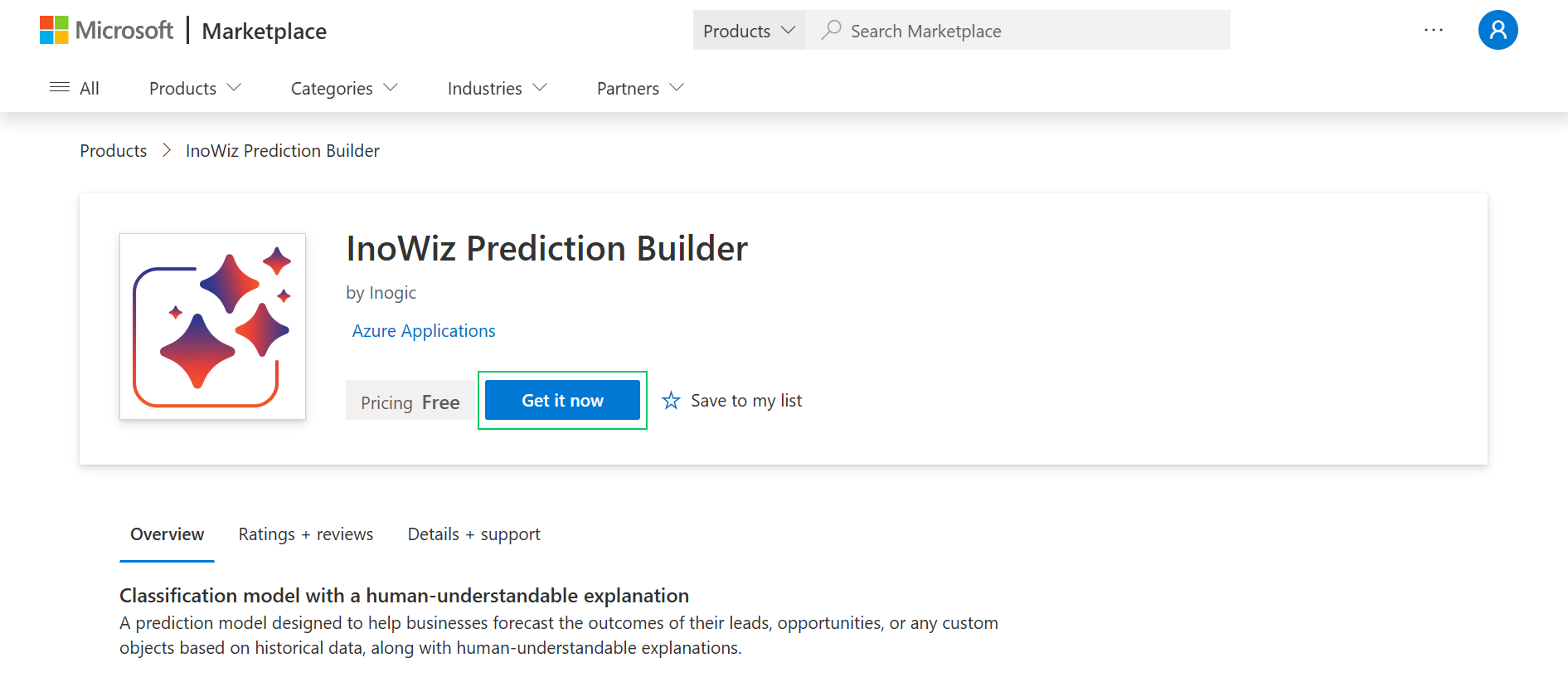Screen dimensions: 1568x692
Task: Click the InoWiz Prediction Builder app logo
Action: pos(212,326)
